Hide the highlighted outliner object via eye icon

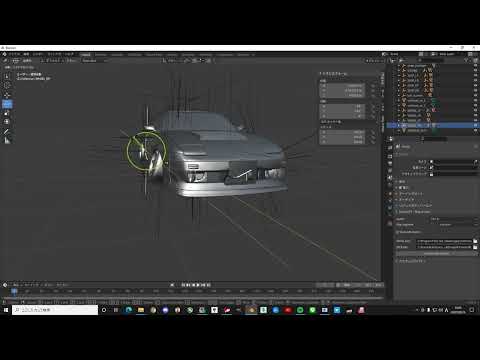click(x=475, y=125)
